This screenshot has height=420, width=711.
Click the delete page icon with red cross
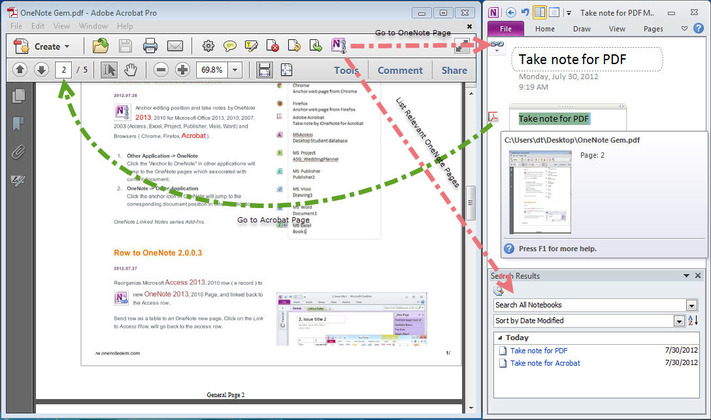coord(273,46)
